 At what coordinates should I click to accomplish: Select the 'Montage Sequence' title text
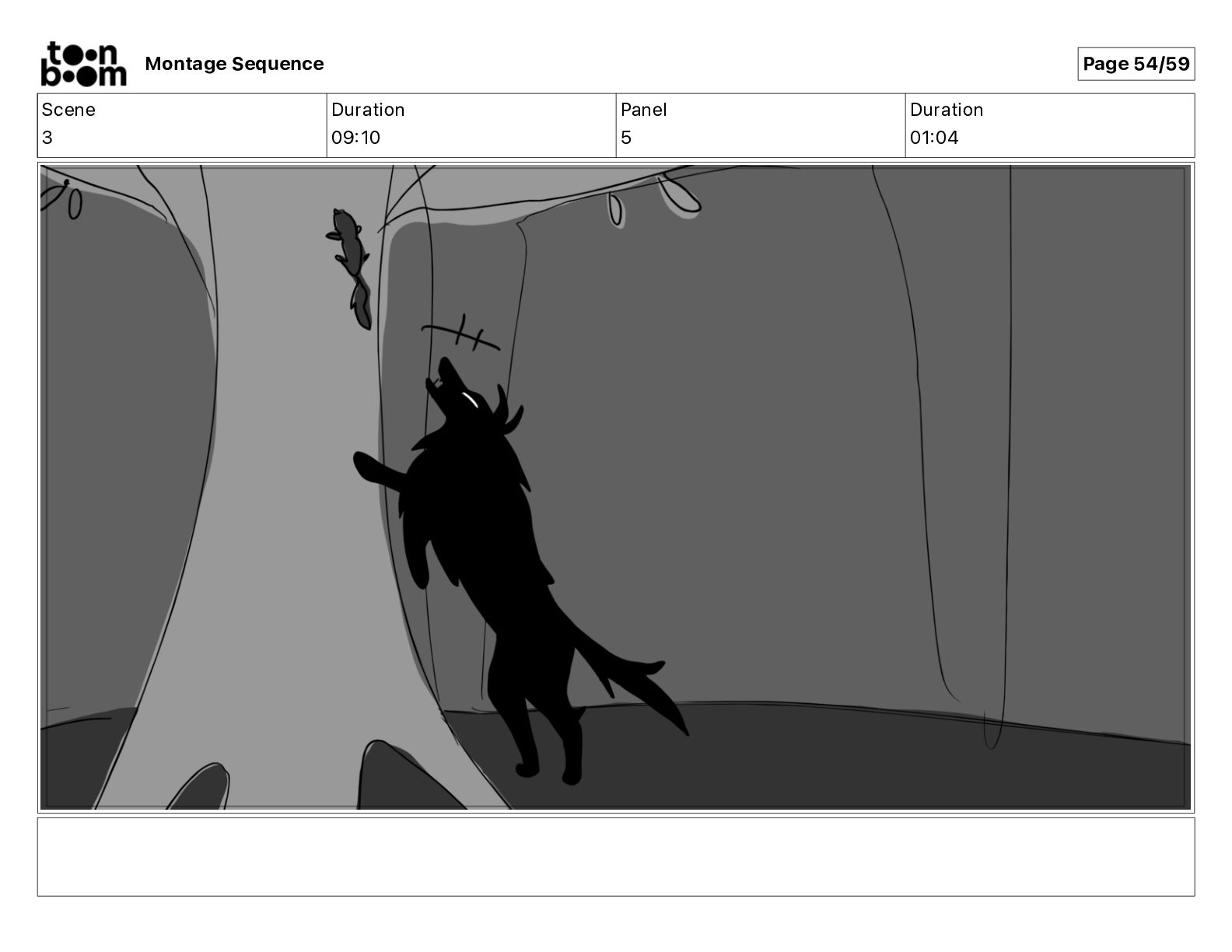(x=234, y=64)
